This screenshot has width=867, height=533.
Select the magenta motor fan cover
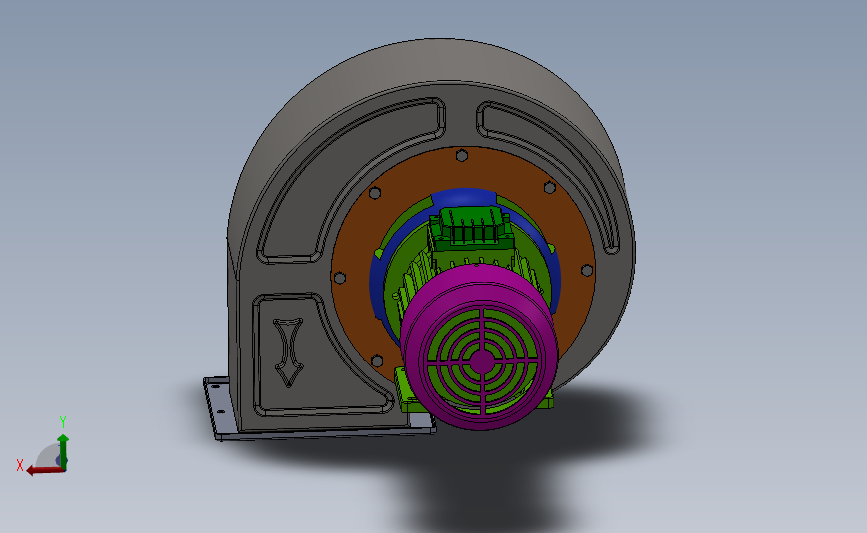coord(479,347)
